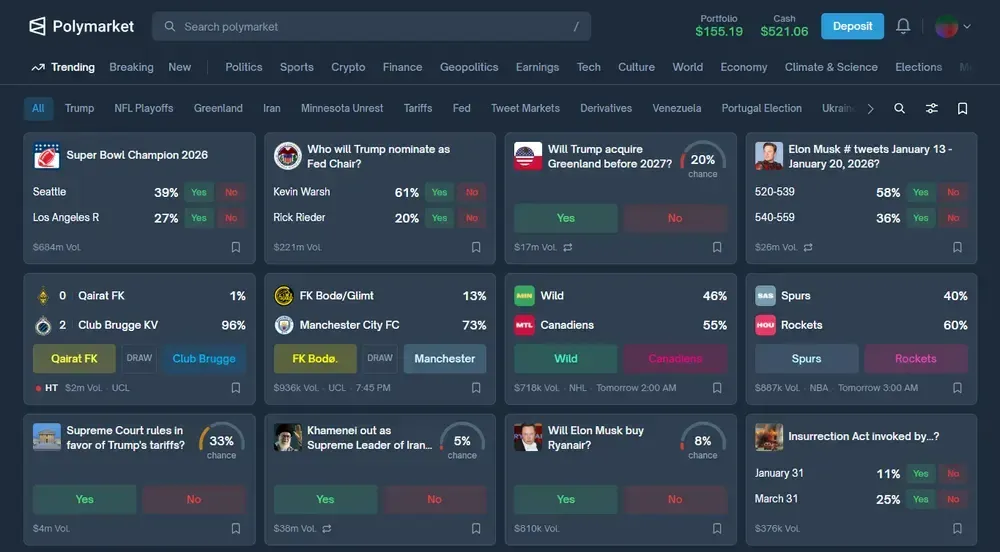View the Cash balance $521.06

click(x=784, y=26)
